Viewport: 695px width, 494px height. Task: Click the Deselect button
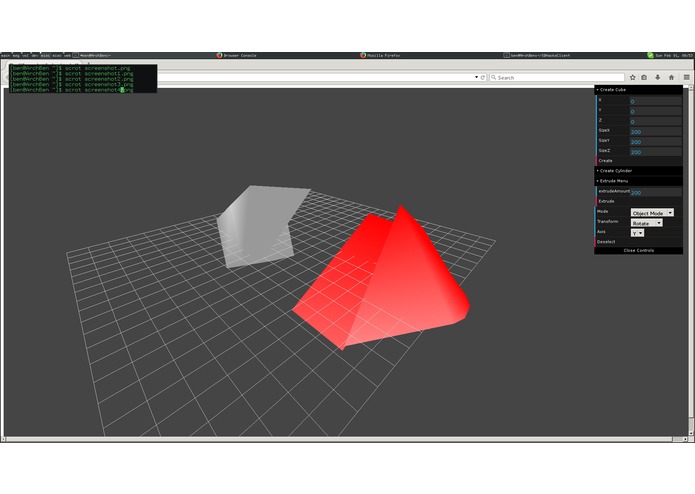coord(639,241)
